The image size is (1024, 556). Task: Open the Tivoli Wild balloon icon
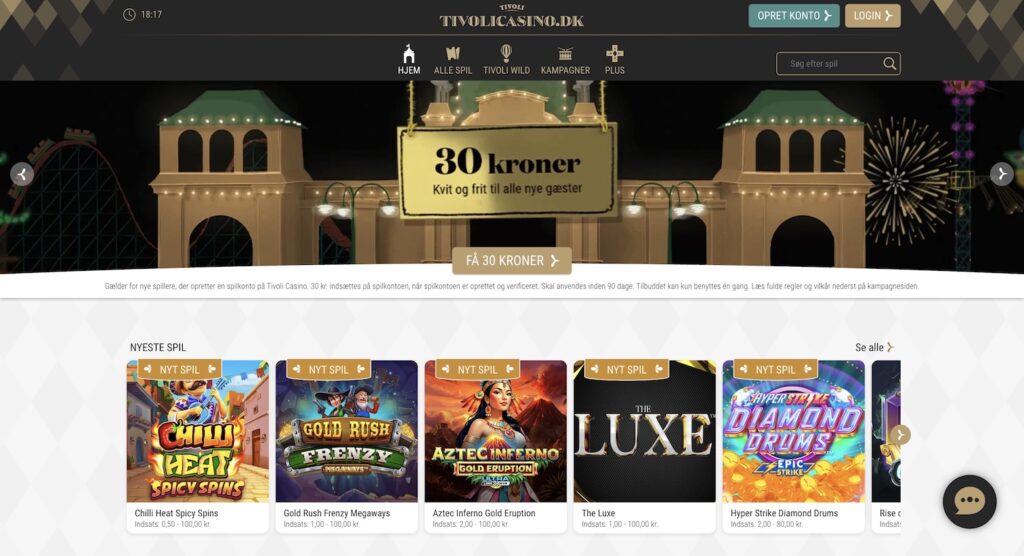(x=506, y=53)
